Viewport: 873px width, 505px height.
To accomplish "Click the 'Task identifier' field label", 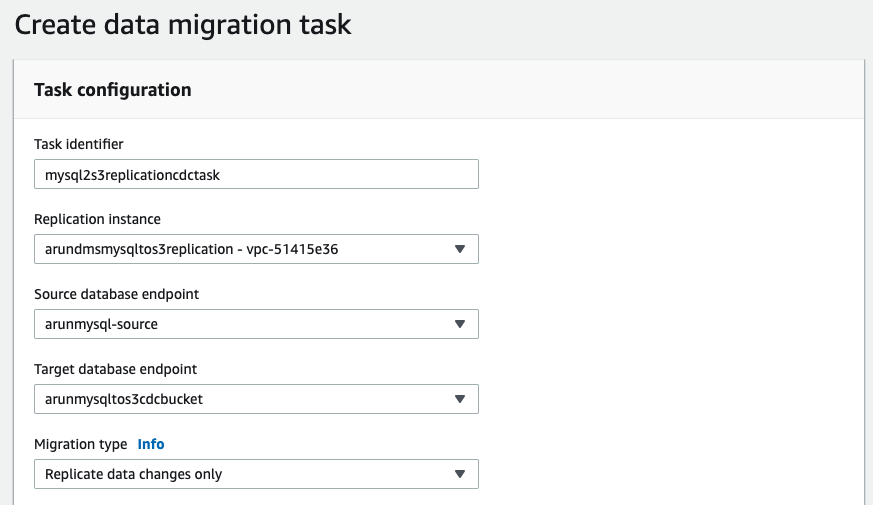I will point(79,144).
